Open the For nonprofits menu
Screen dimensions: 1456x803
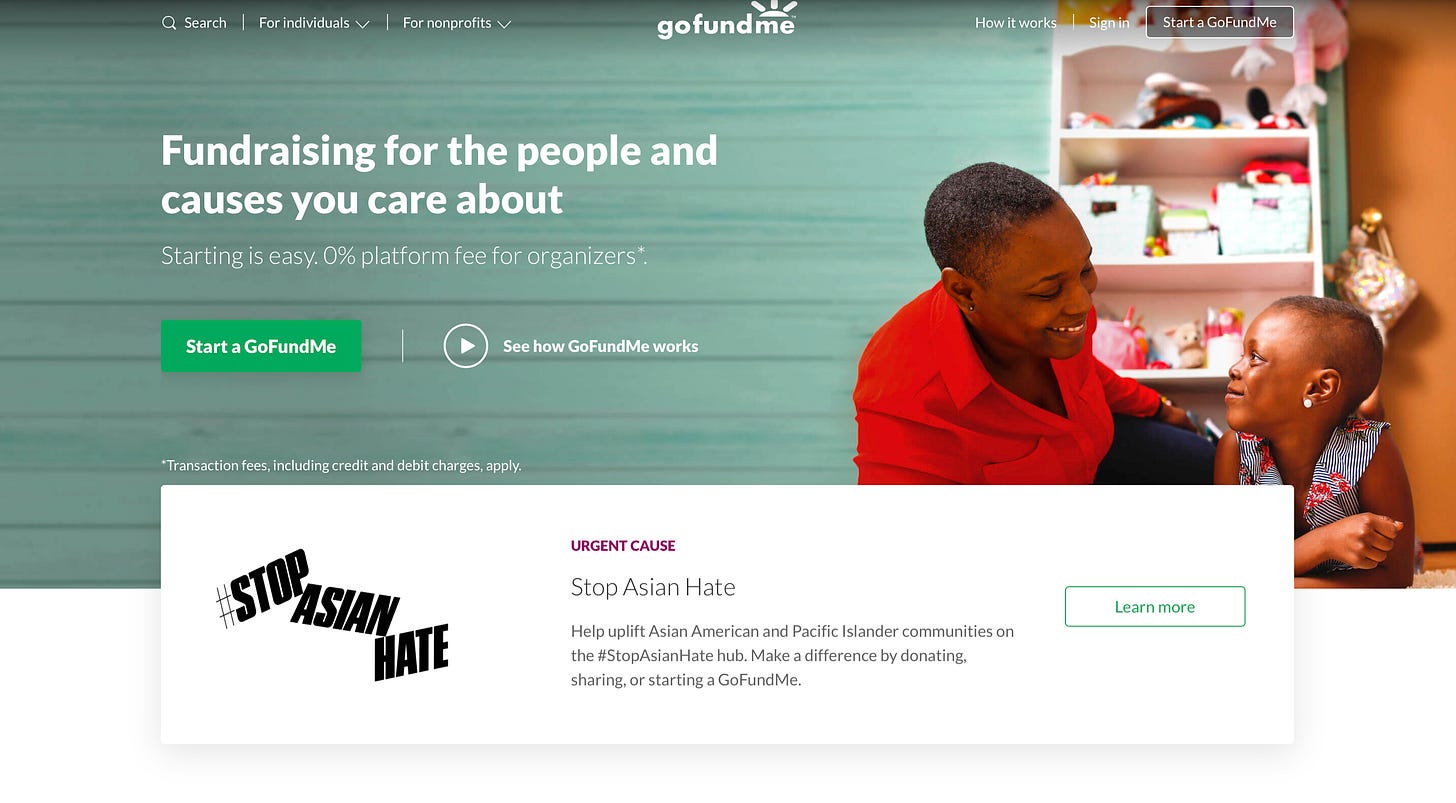(457, 23)
